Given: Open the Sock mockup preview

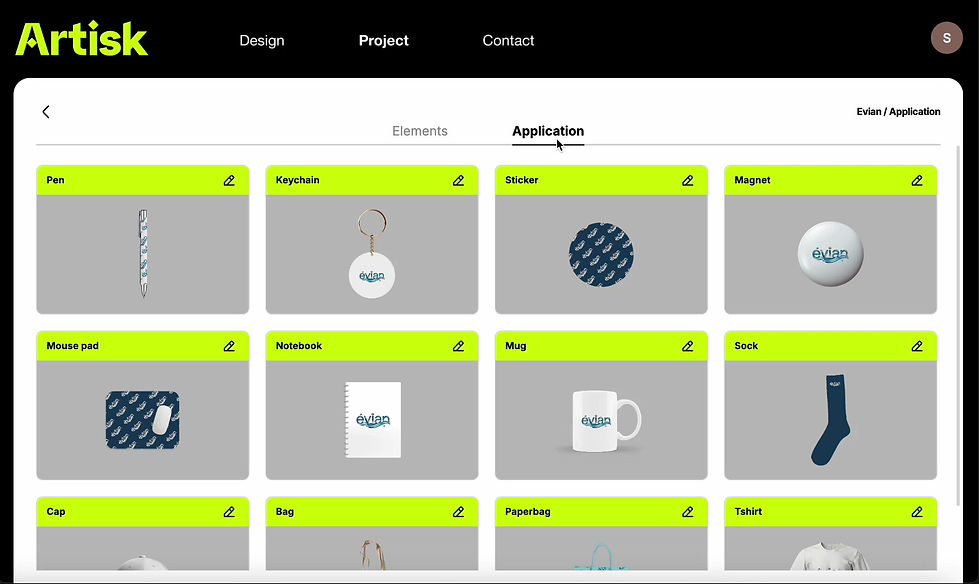Looking at the screenshot, I should tap(830, 420).
